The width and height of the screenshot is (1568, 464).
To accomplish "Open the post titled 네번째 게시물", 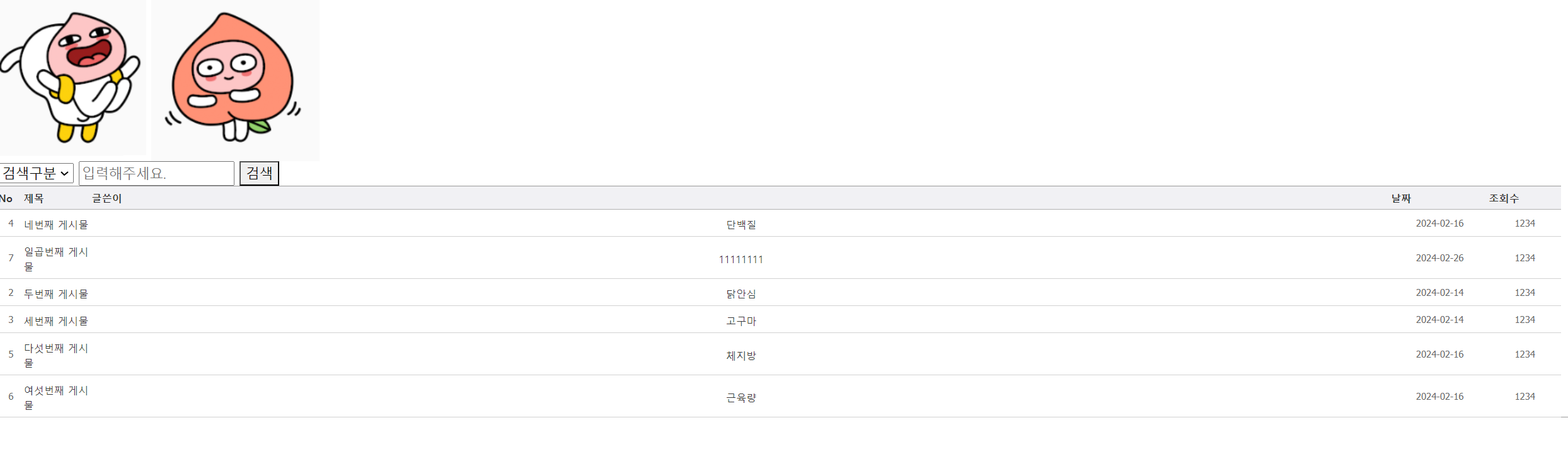I will click(55, 224).
